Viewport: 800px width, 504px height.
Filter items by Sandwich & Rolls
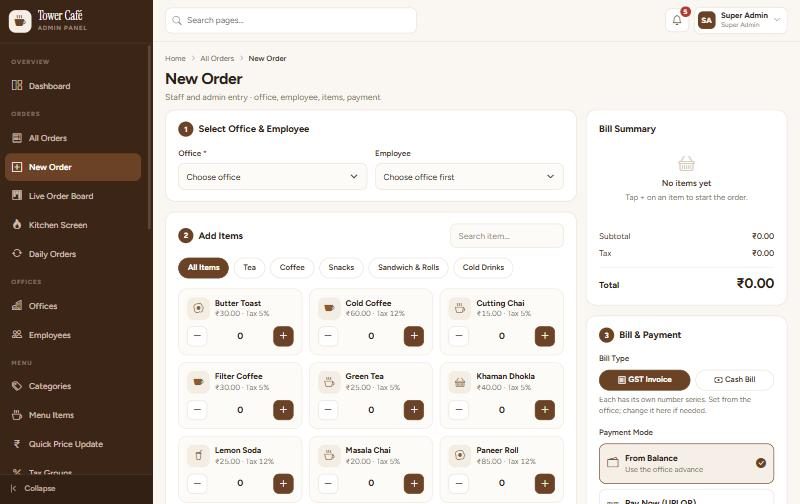coord(408,267)
